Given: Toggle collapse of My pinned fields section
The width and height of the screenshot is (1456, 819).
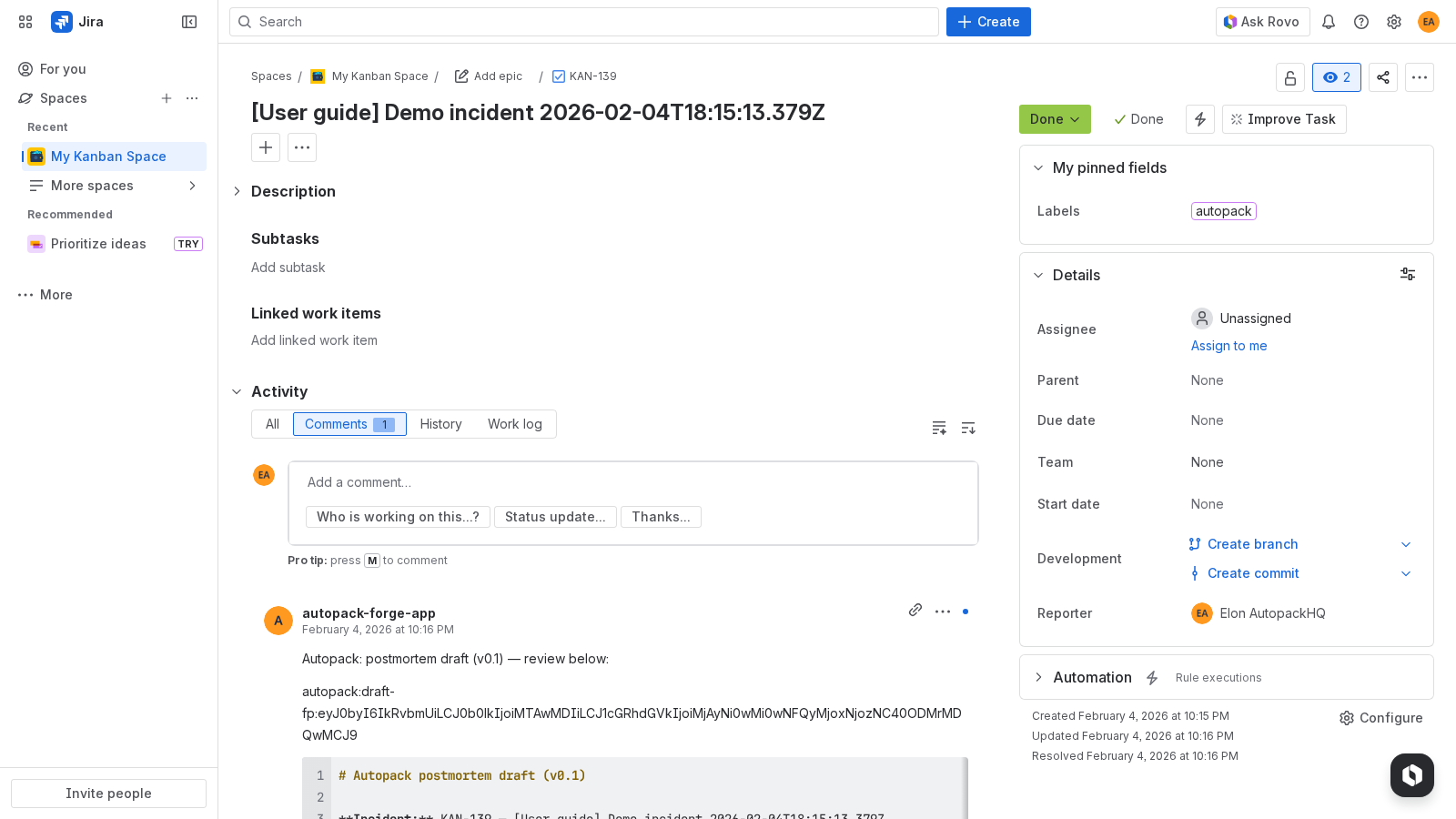Looking at the screenshot, I should coord(1038,167).
